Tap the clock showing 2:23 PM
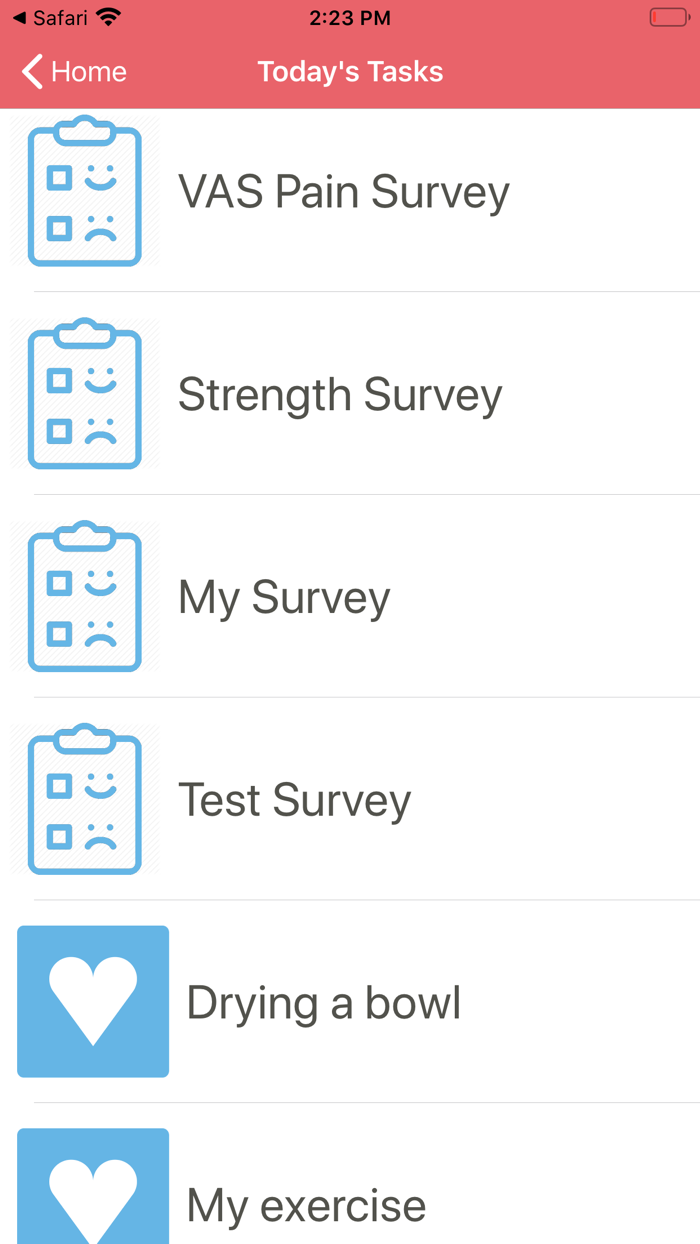 pos(348,16)
